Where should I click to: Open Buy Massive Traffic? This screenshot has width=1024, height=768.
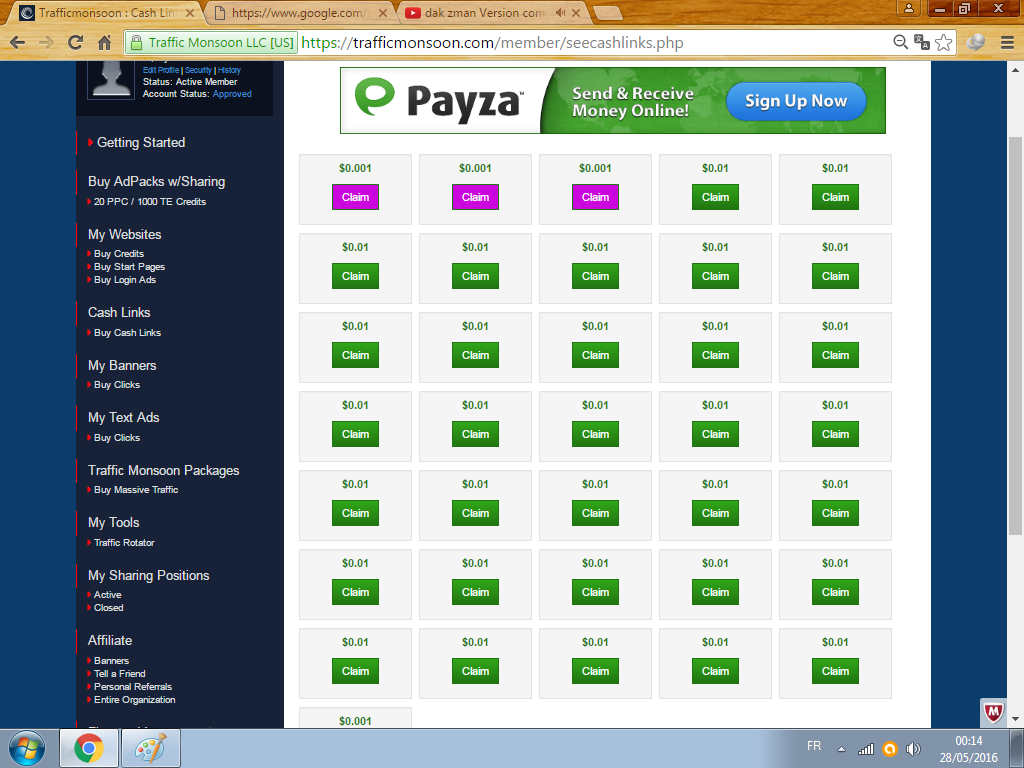coord(136,490)
